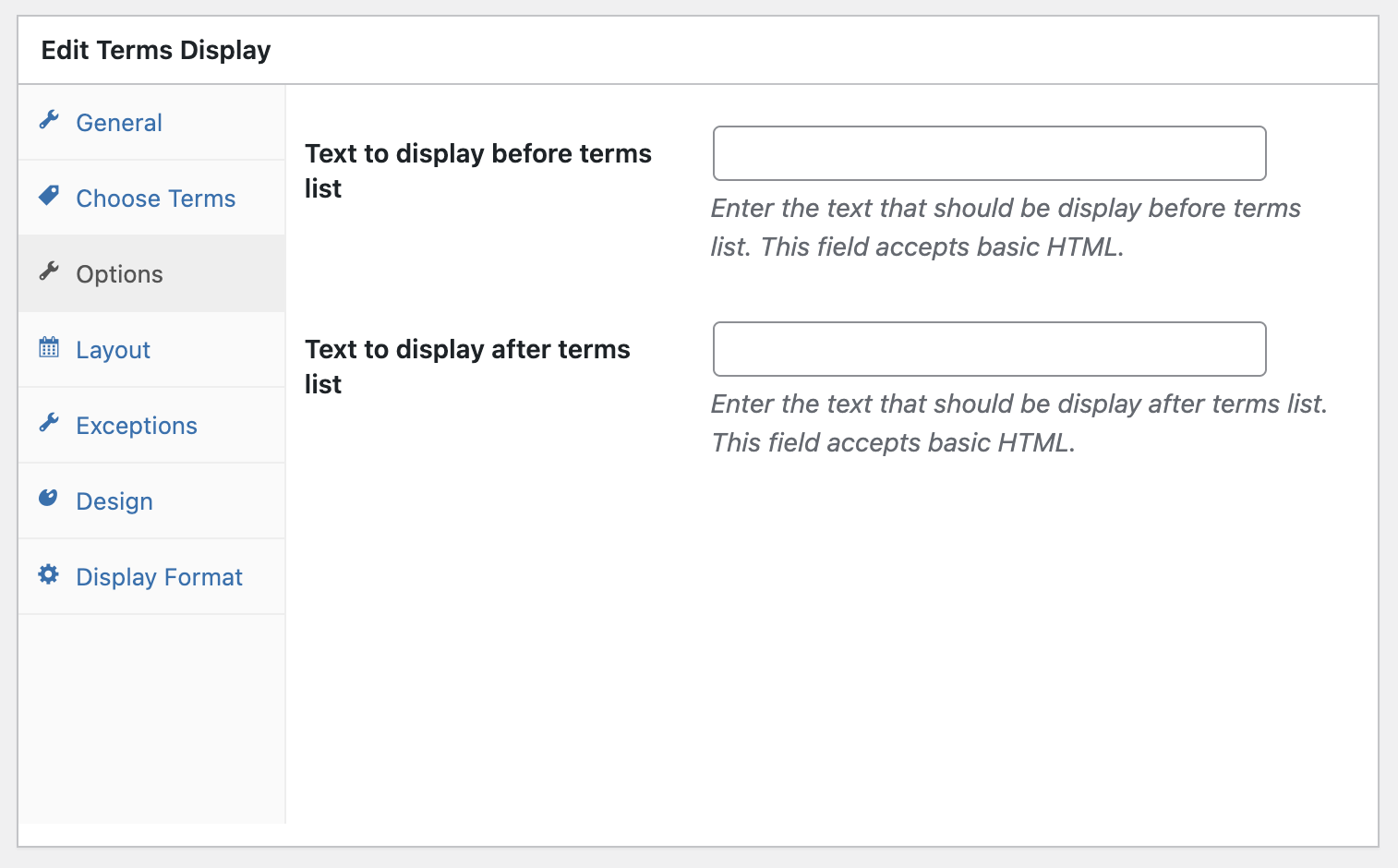This screenshot has height=868, width=1398.
Task: Click the label Text to display before terms list
Action: [478, 171]
